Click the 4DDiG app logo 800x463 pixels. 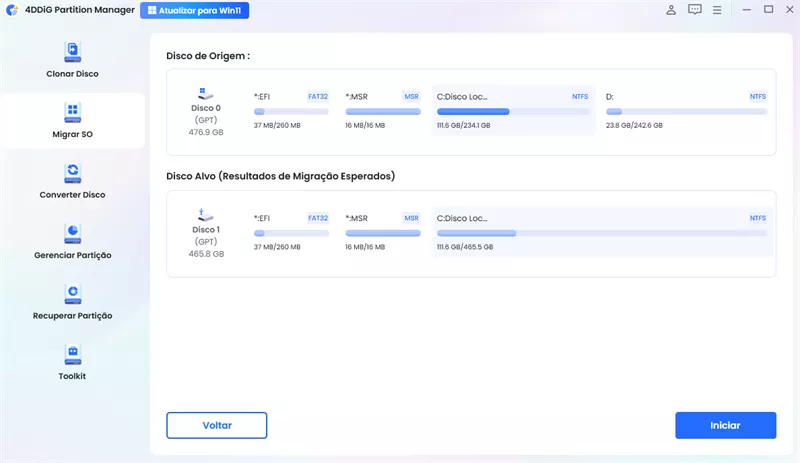pos(9,11)
